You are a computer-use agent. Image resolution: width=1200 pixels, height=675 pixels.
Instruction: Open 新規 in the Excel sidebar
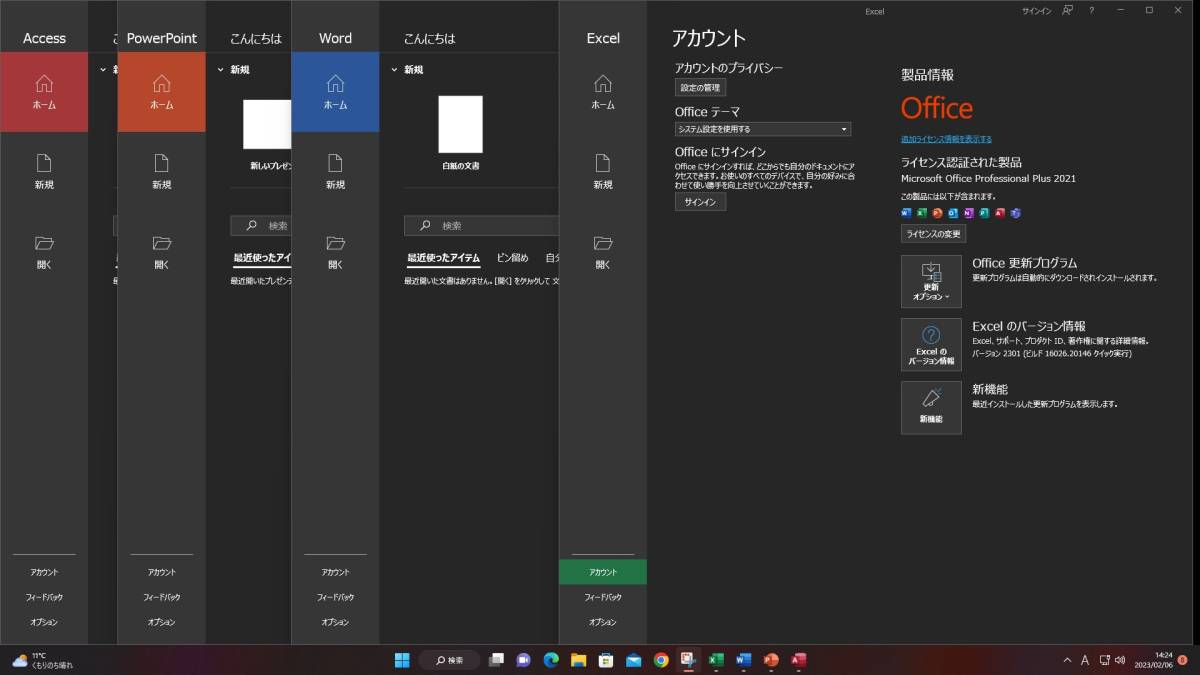click(x=603, y=172)
